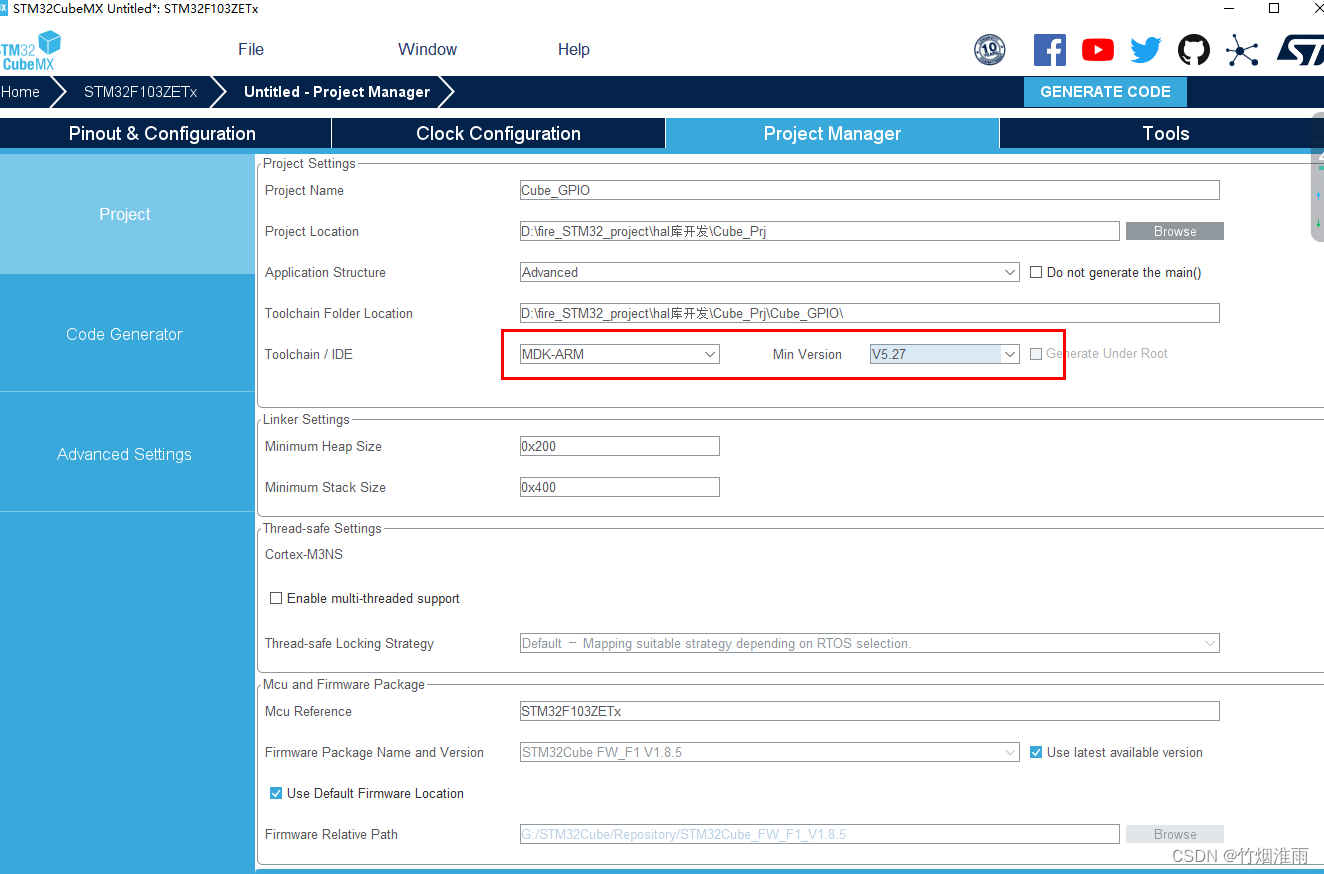Open the Code Generator side tab
The image size is (1324, 874).
pos(127,334)
